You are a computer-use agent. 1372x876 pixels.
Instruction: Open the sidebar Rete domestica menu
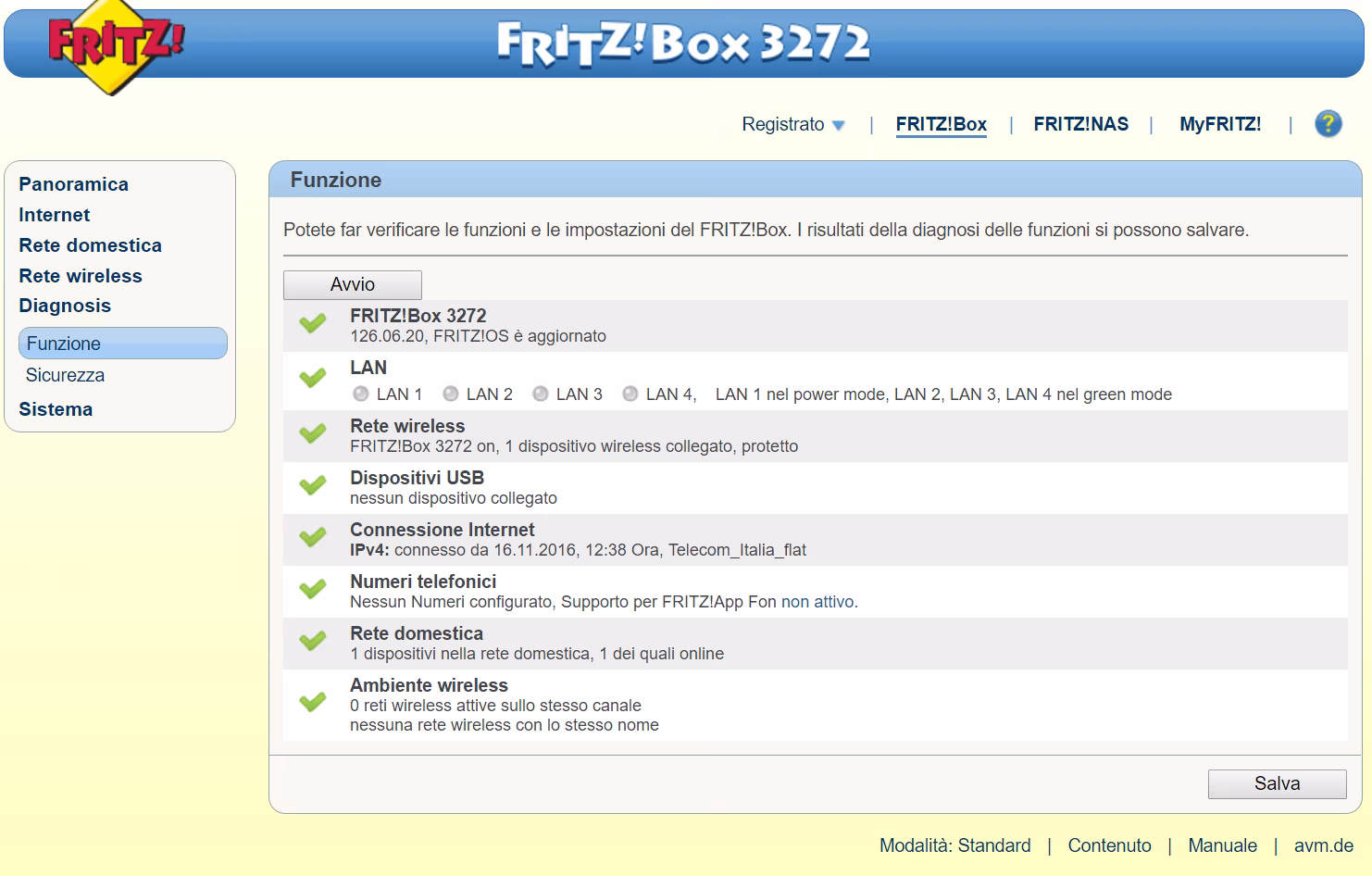91,245
